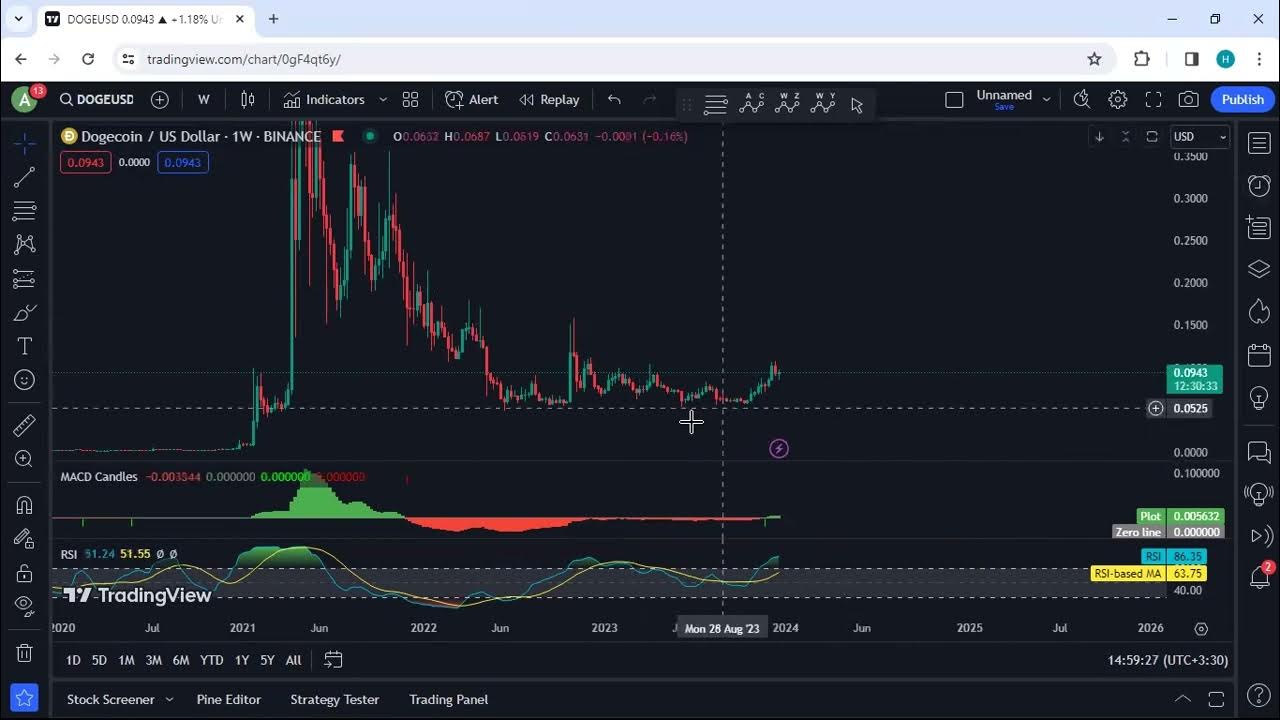1280x720 pixels.
Task: Open the Pine Editor tab
Action: click(228, 699)
